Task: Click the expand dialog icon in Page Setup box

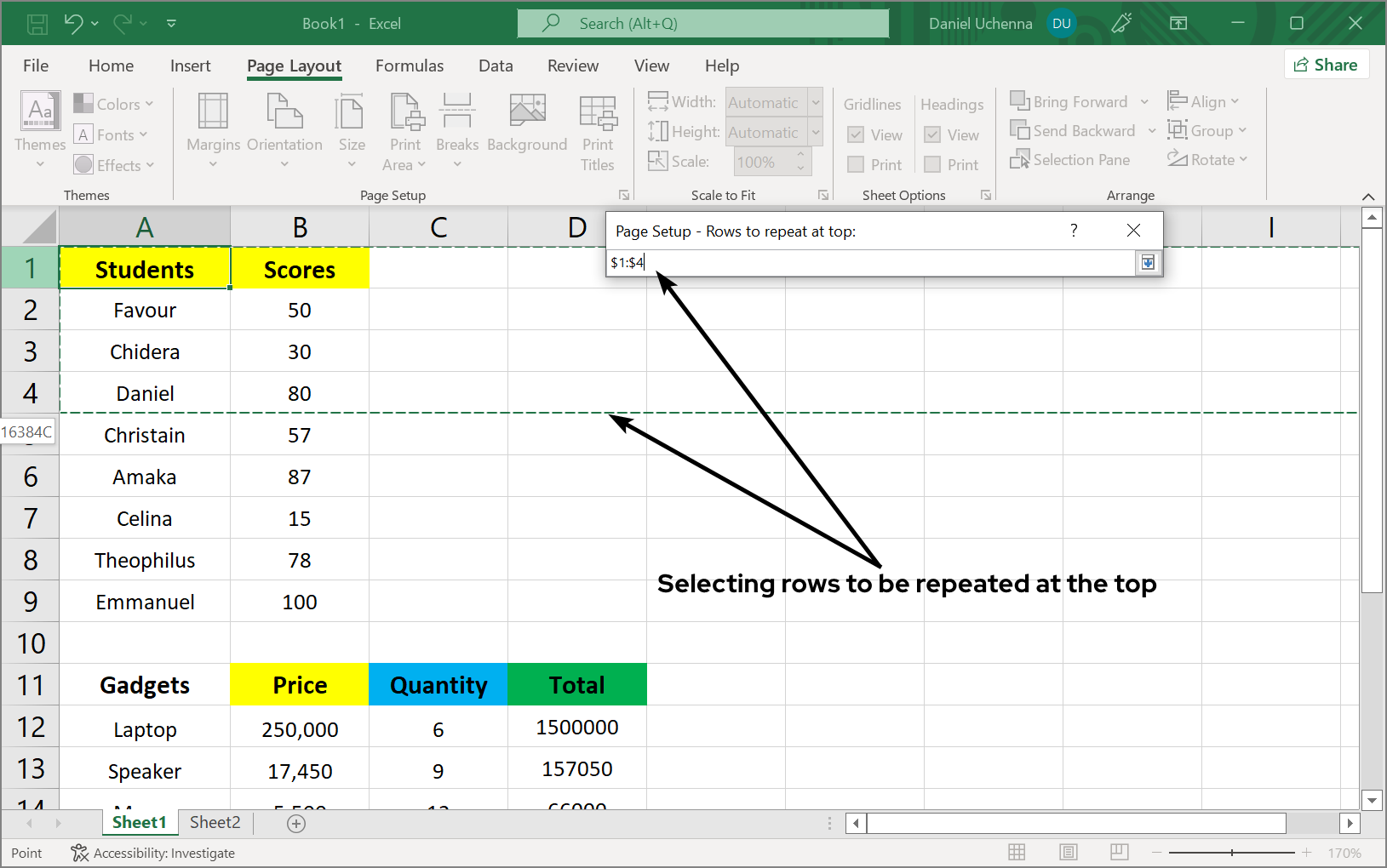Action: (x=1148, y=263)
